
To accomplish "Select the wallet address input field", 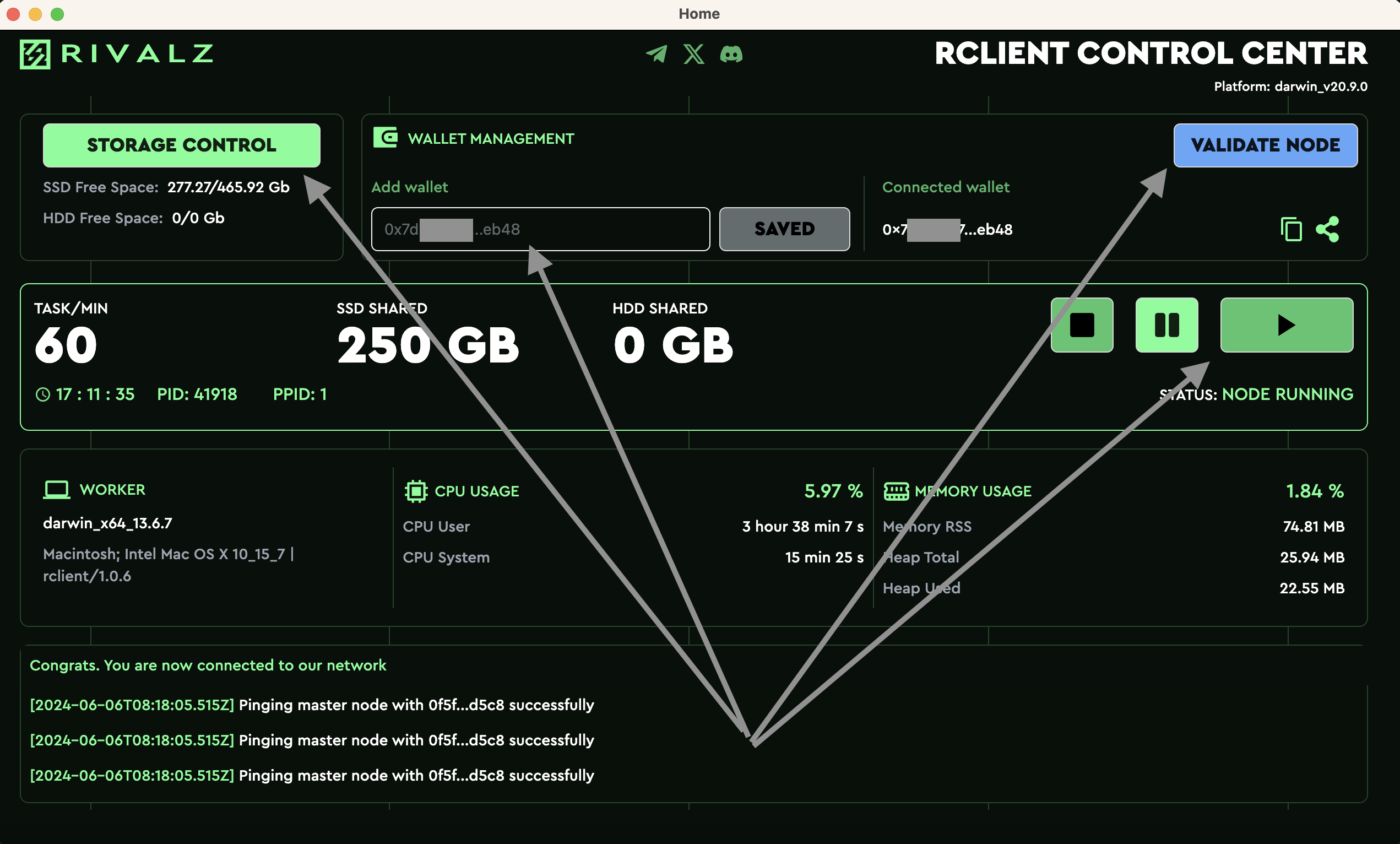I will [x=540, y=229].
